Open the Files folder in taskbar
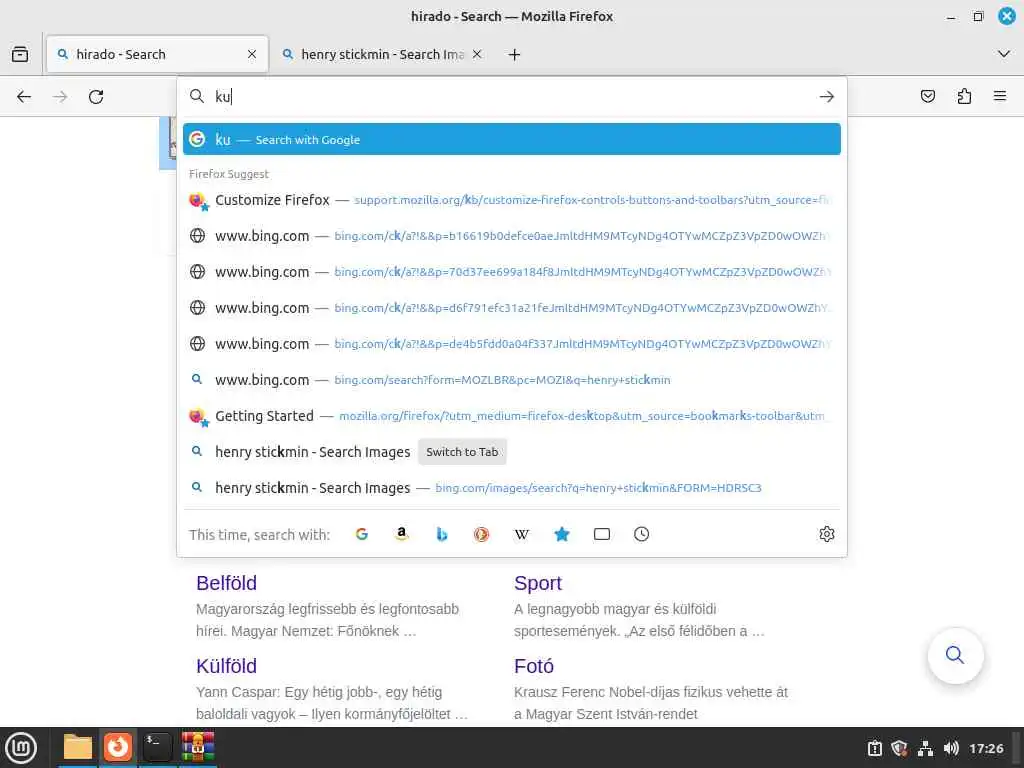The height and width of the screenshot is (768, 1024). (78, 747)
